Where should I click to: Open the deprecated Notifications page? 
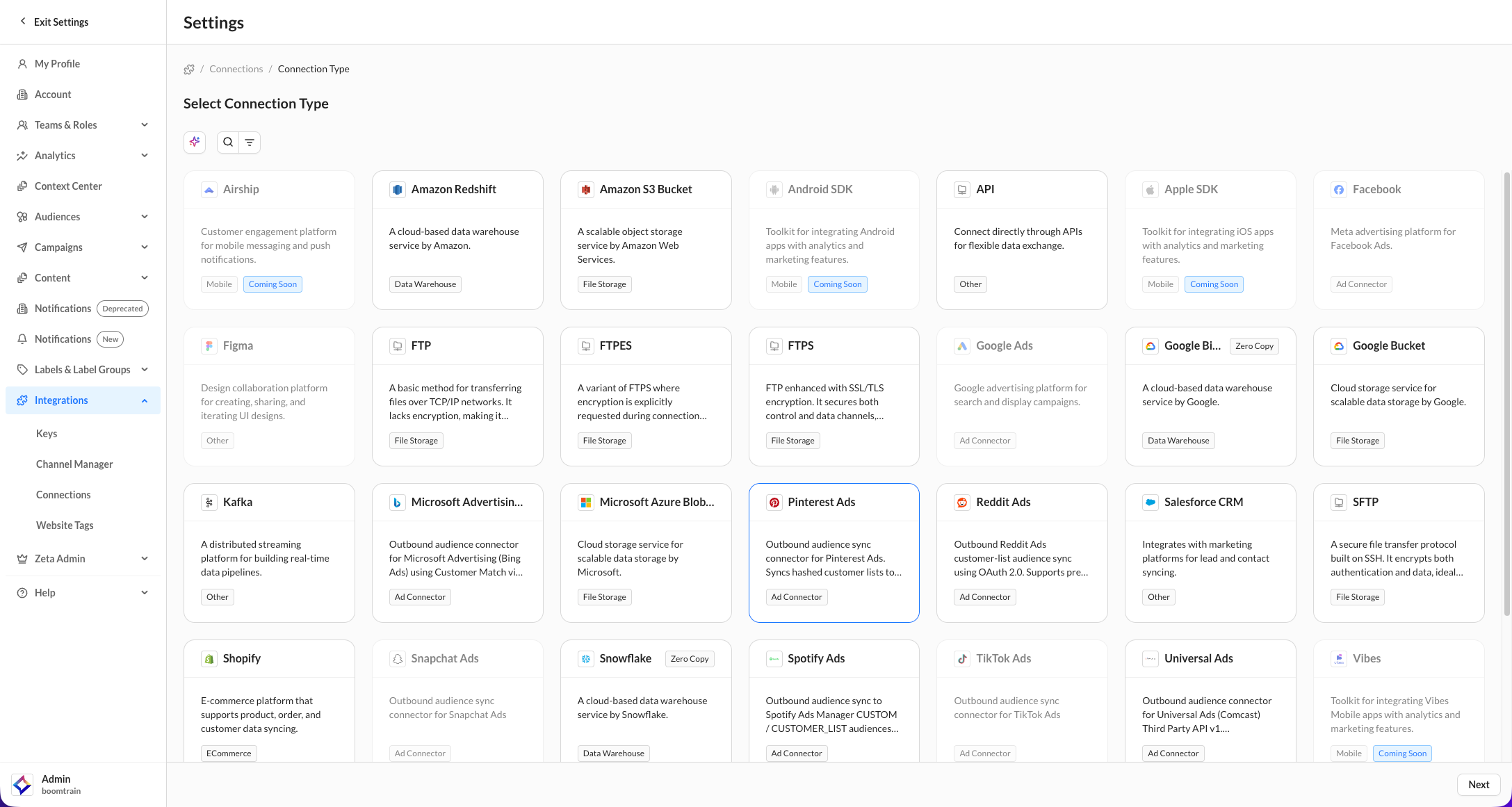(83, 309)
